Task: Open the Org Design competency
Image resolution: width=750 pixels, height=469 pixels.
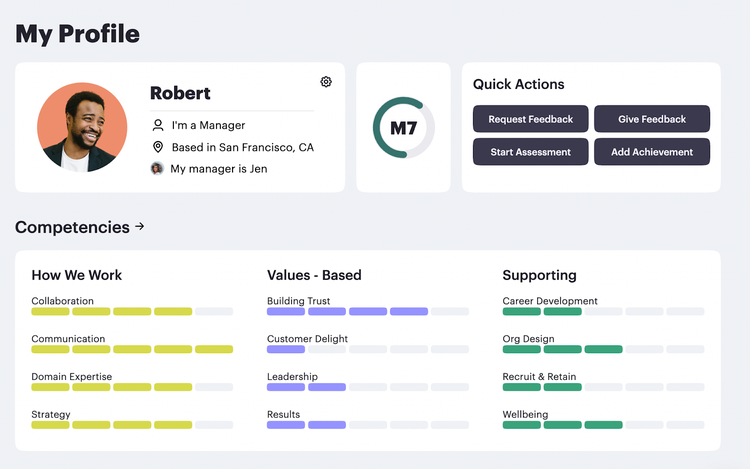Action: pos(528,338)
